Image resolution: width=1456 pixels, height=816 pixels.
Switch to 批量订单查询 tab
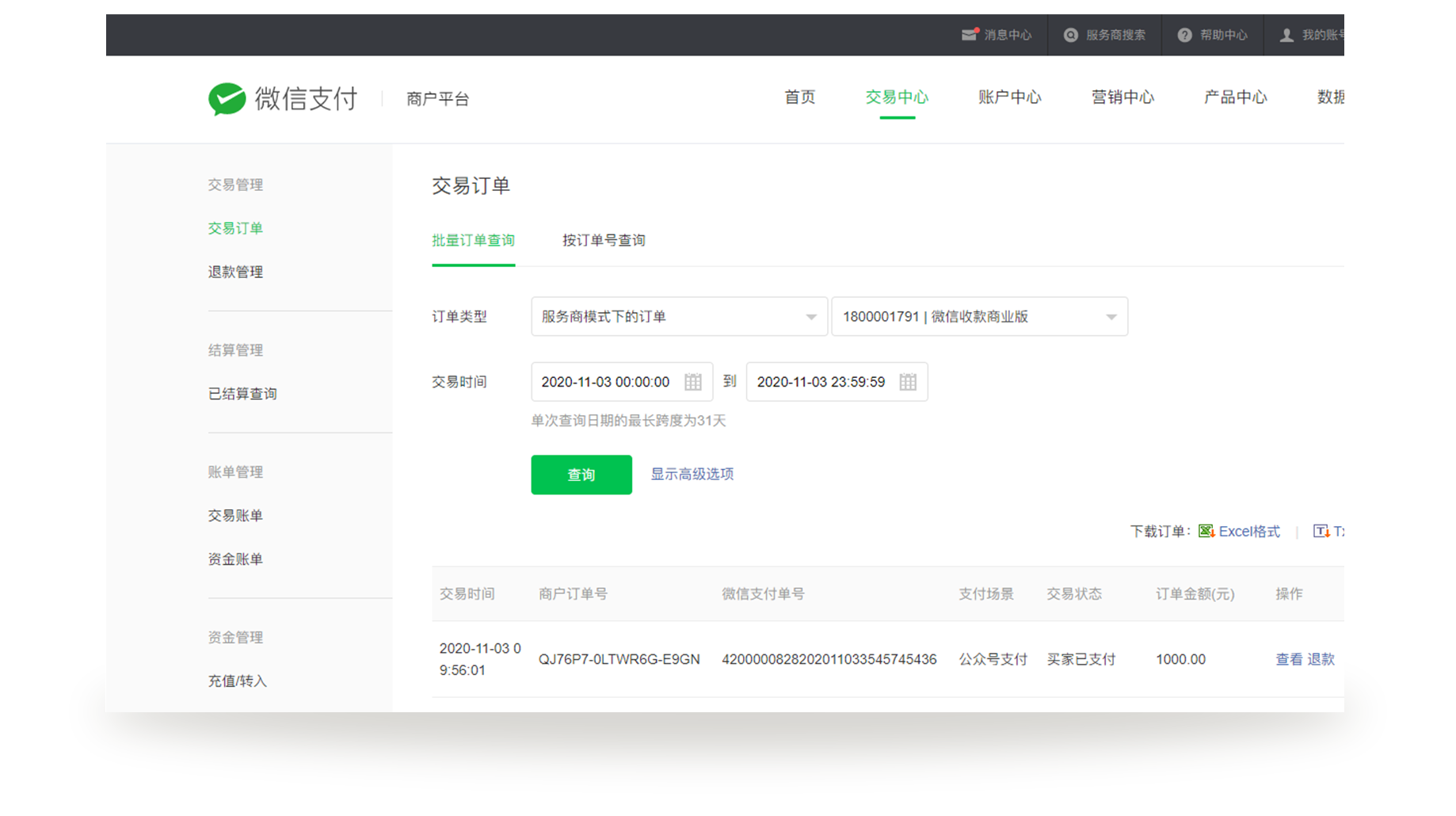point(474,240)
